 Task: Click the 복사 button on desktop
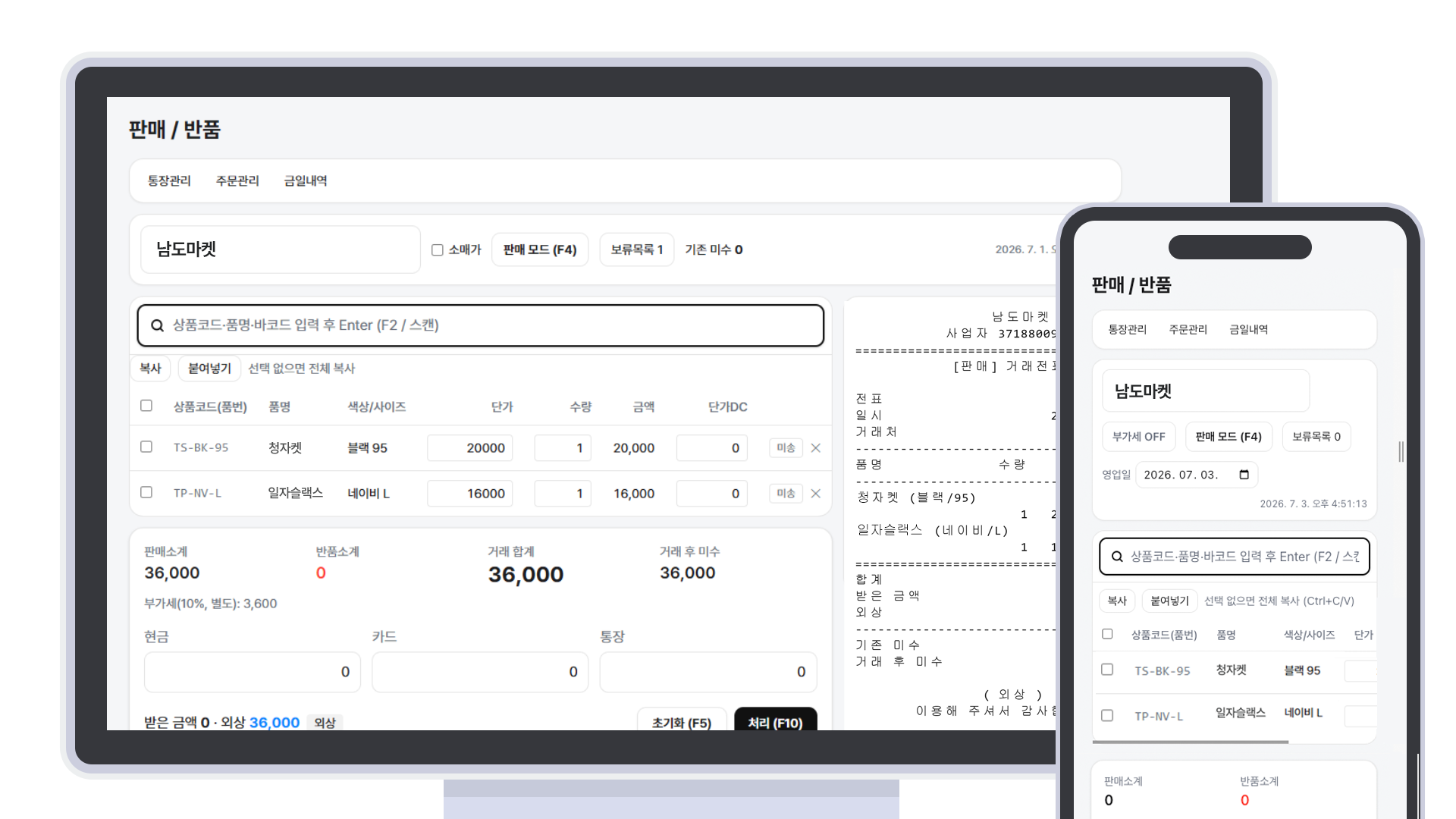[x=150, y=368]
